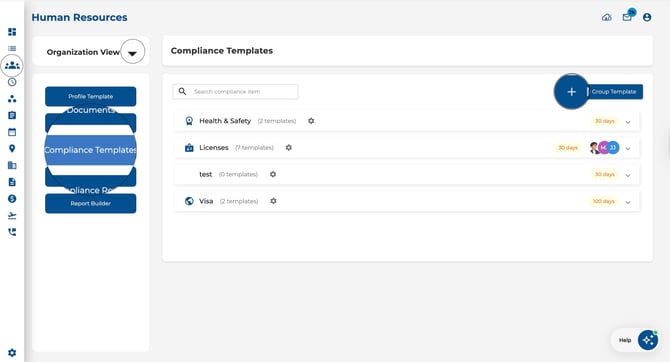Open the clock time tracking icon
The height and width of the screenshot is (362, 670).
click(12, 82)
